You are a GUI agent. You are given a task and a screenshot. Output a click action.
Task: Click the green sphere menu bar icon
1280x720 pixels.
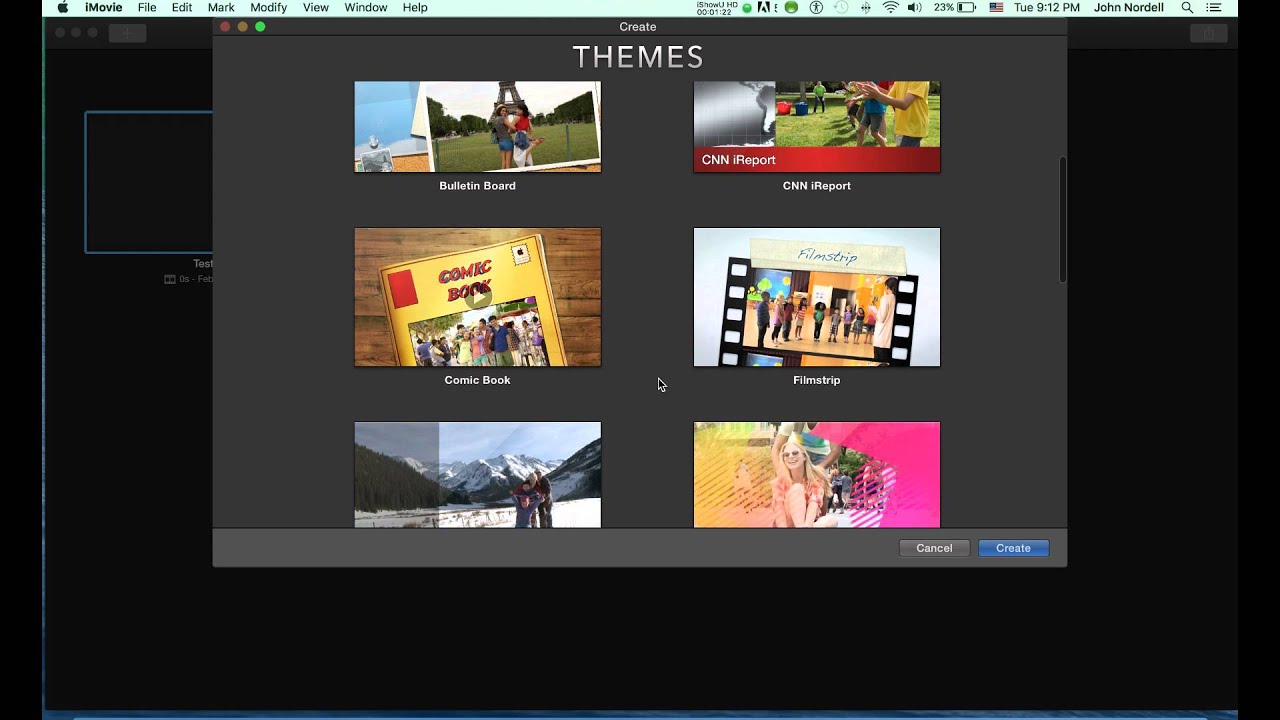[x=792, y=7]
